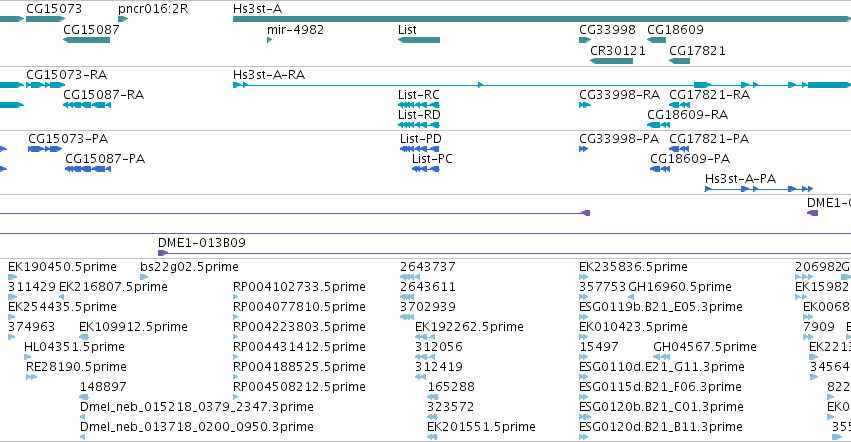Image resolution: width=851 pixels, height=442 pixels.
Task: Select the CG15073-RA transcript
Action: pos(46,85)
